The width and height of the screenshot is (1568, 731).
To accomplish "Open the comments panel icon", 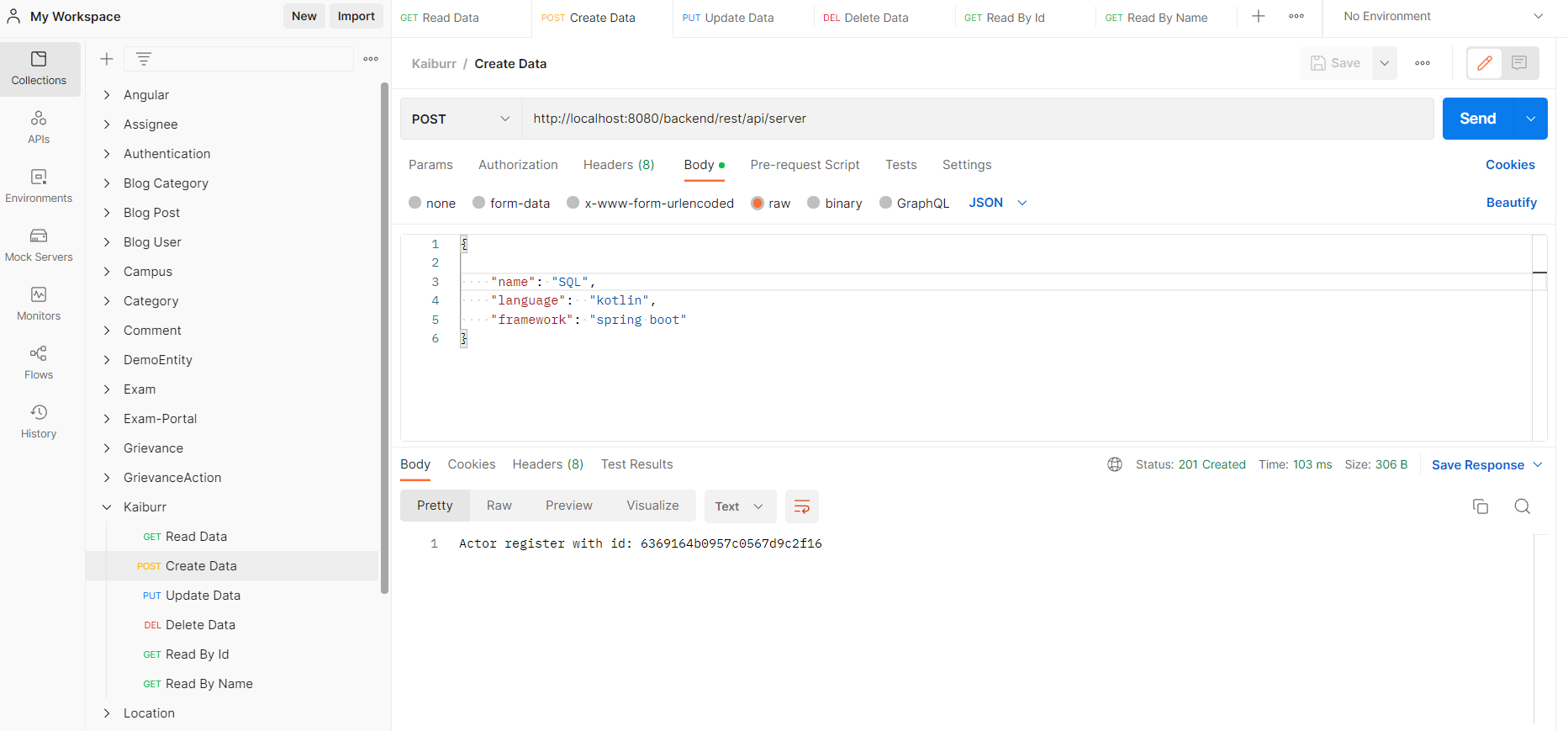I will coord(1519,63).
